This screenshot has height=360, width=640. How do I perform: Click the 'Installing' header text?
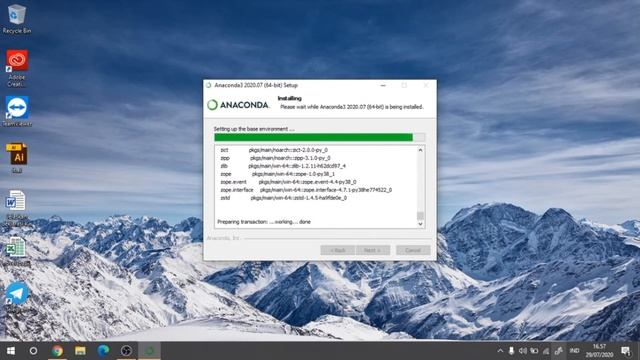(x=289, y=98)
